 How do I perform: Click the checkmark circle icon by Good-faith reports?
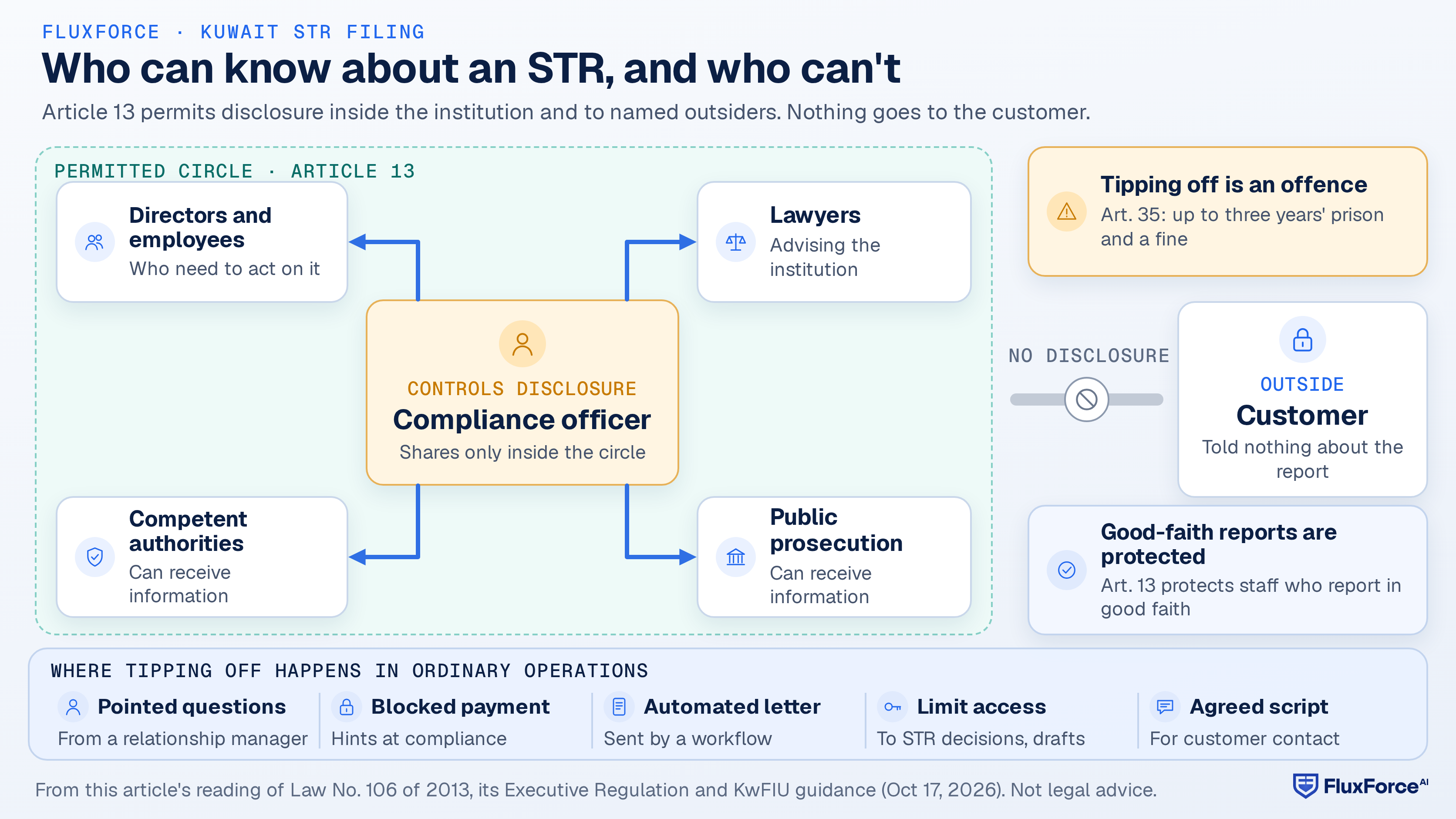[x=1067, y=570]
